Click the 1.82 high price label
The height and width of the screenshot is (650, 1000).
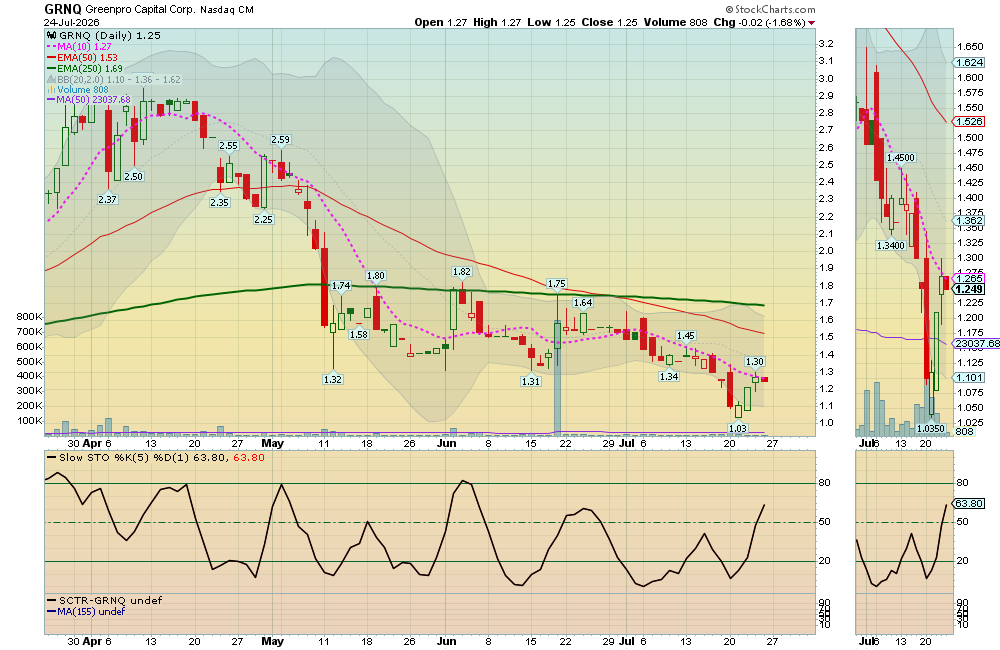(x=462, y=272)
